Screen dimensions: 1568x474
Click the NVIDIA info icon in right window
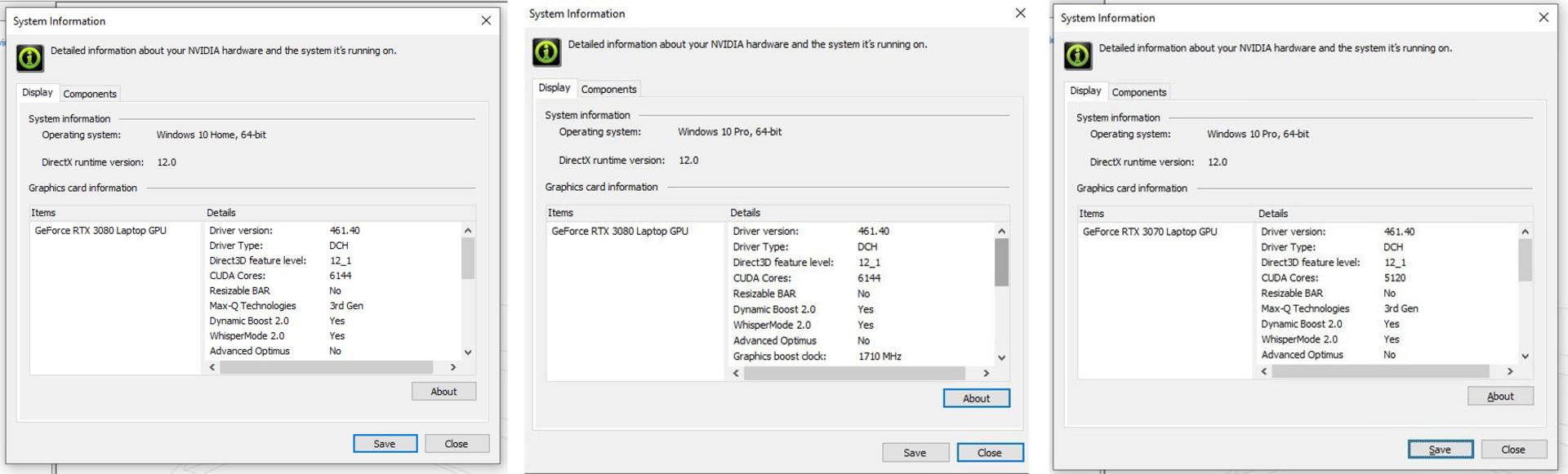tap(1077, 55)
